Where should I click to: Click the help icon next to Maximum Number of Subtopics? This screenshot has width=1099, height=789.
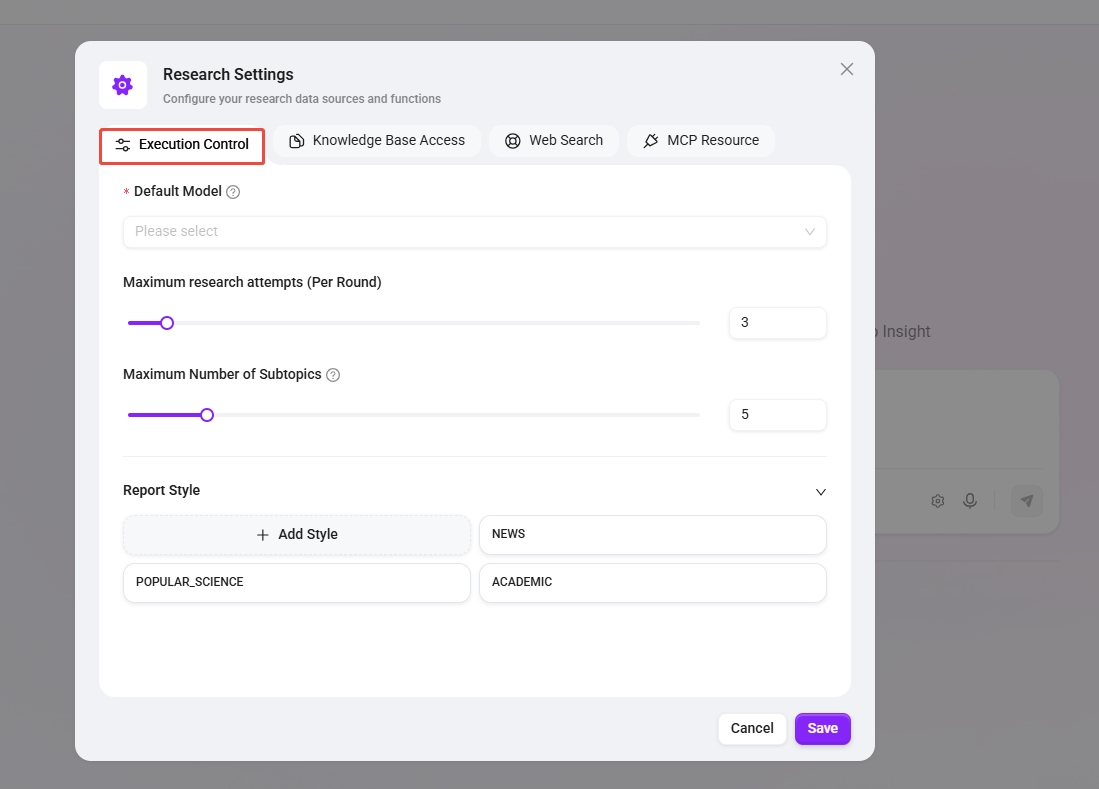[333, 375]
